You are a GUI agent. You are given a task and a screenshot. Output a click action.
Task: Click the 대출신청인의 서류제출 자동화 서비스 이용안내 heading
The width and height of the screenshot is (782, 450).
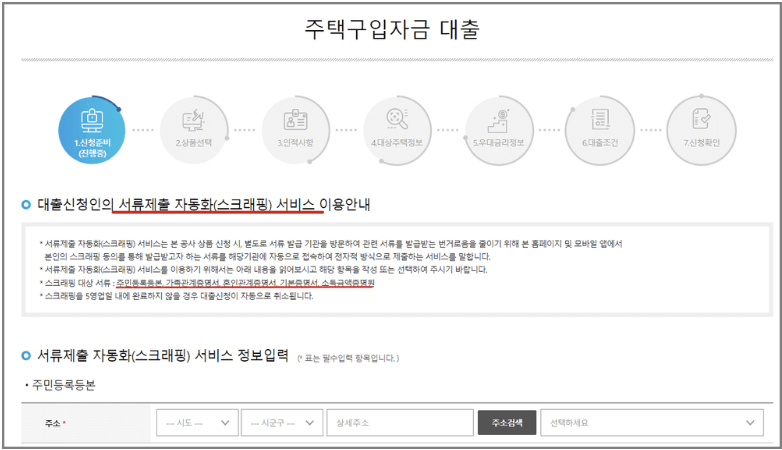[x=203, y=205]
